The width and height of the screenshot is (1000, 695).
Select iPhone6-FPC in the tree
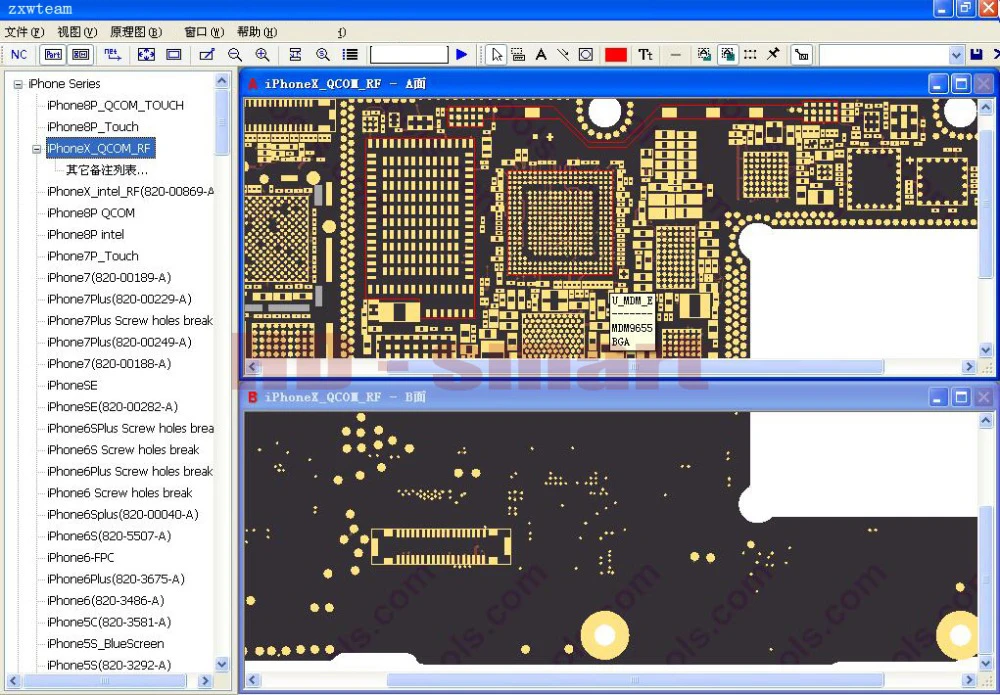click(x=80, y=557)
